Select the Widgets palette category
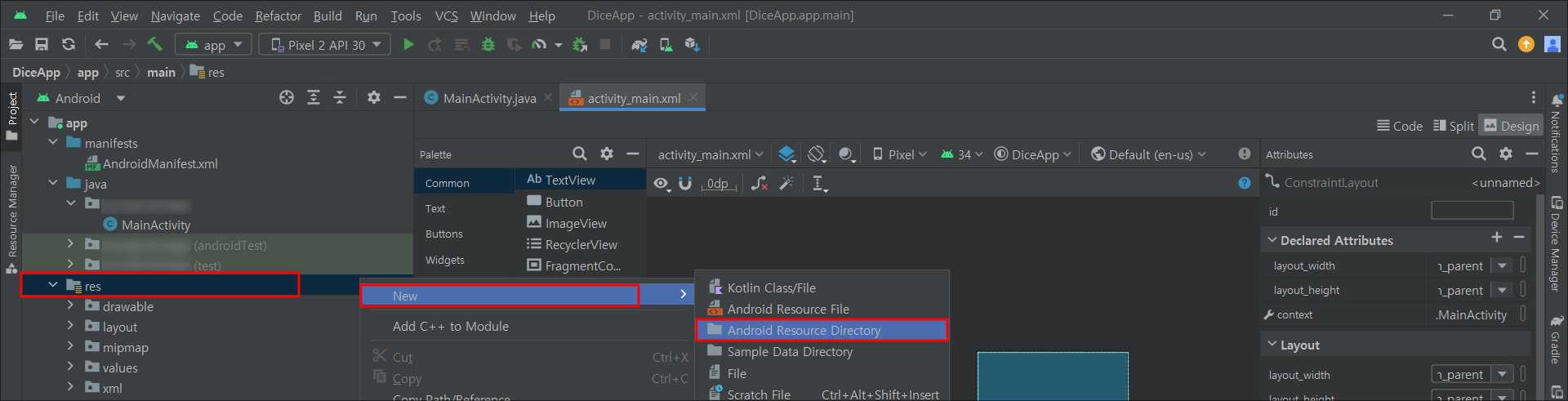The image size is (1568, 401). click(445, 260)
